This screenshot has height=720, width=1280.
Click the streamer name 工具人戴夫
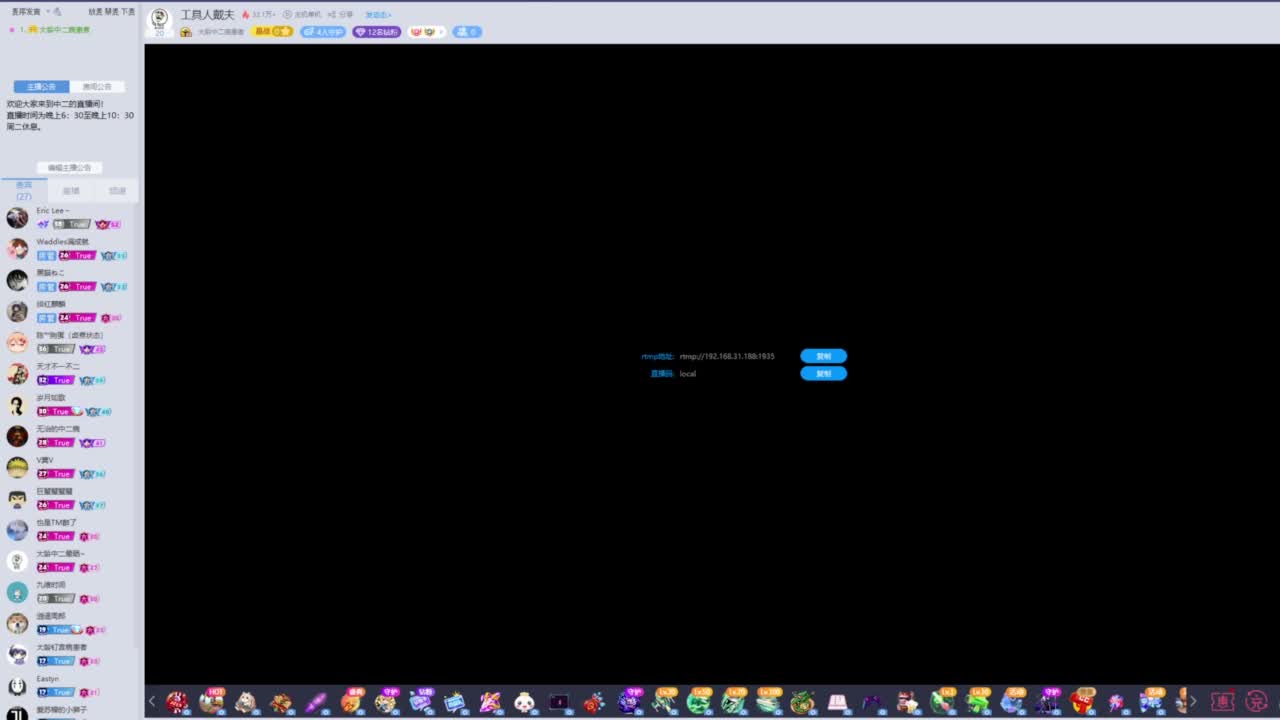point(207,15)
